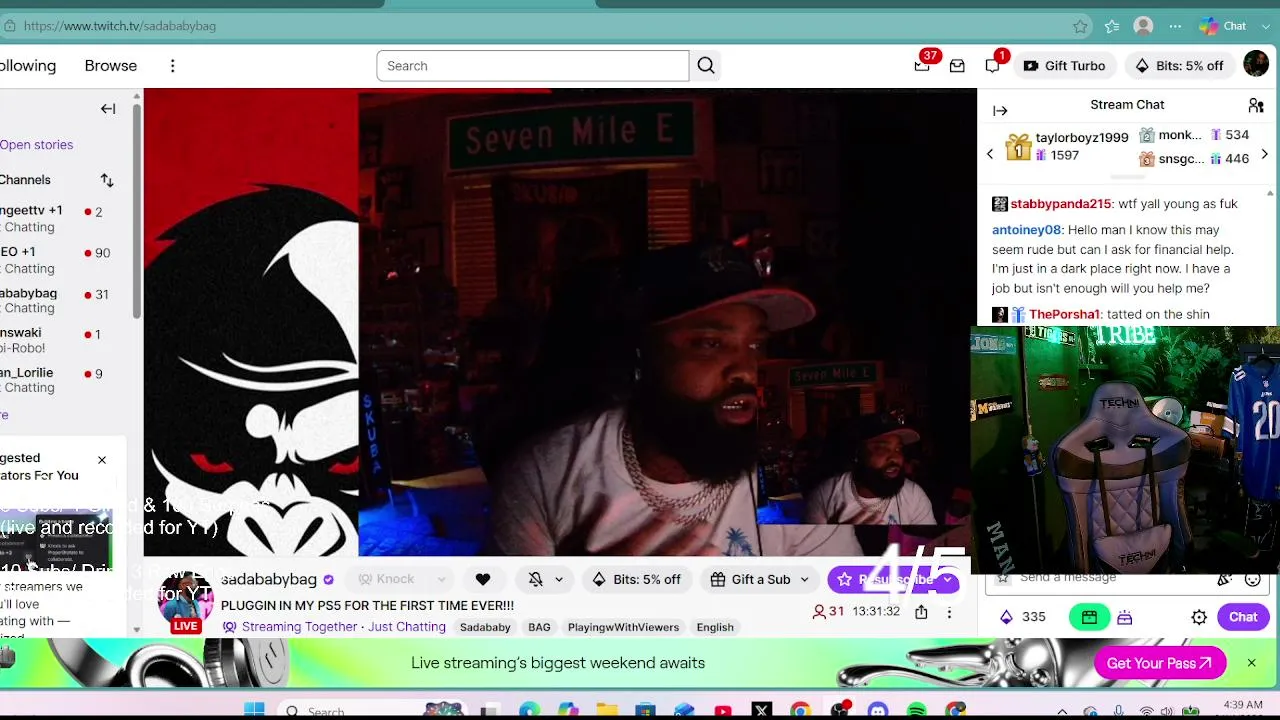Click the bookmark star in browser address bar
Image resolution: width=1280 pixels, height=720 pixels.
(1080, 26)
